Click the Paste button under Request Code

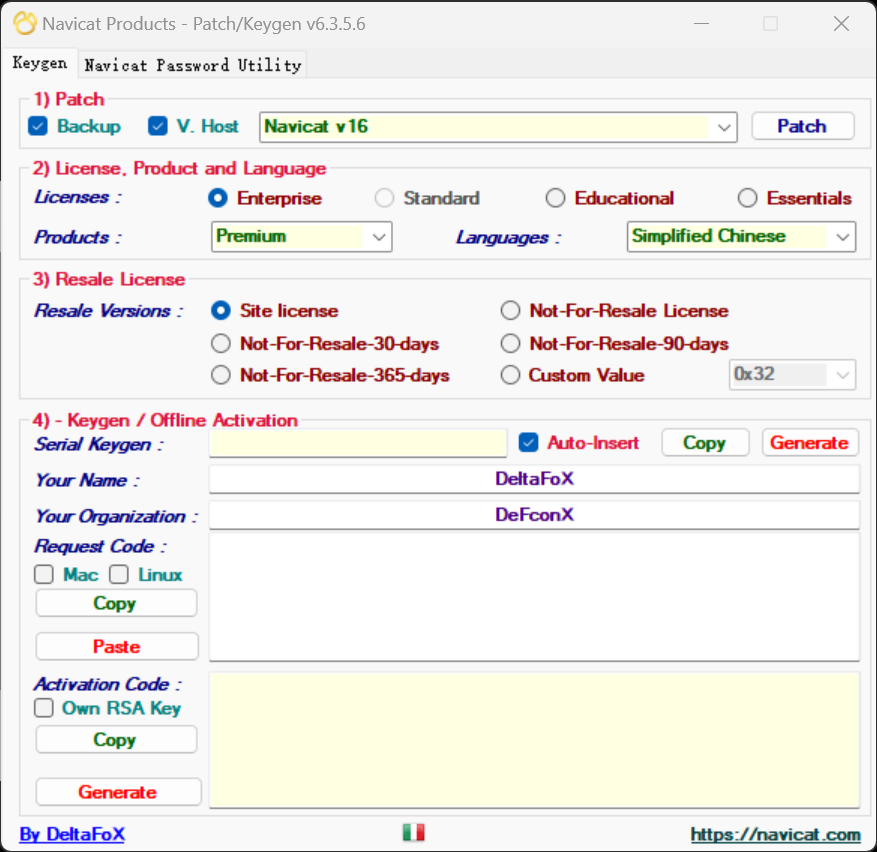coord(117,647)
